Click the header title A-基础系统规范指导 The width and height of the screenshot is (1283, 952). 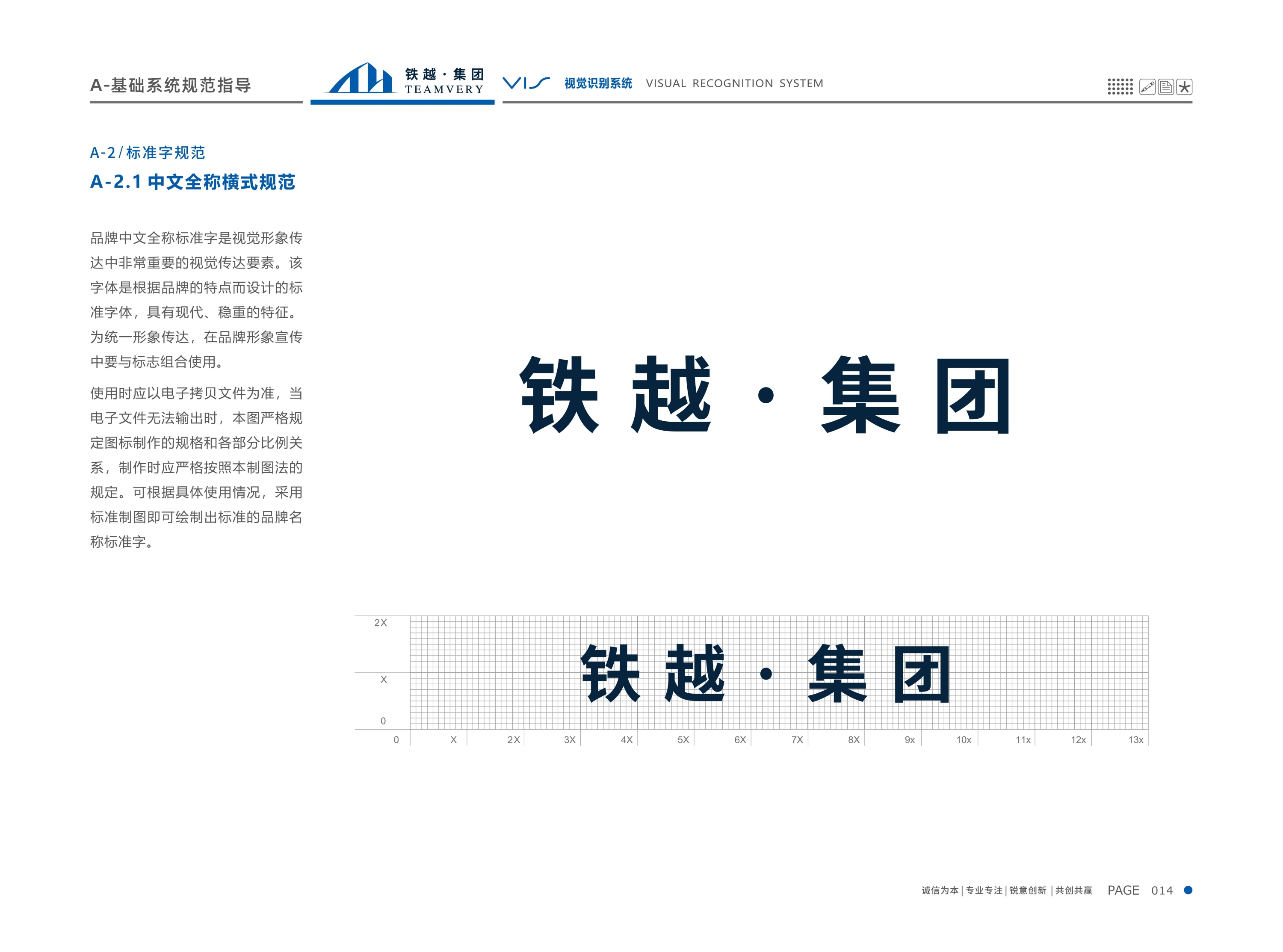[x=171, y=85]
